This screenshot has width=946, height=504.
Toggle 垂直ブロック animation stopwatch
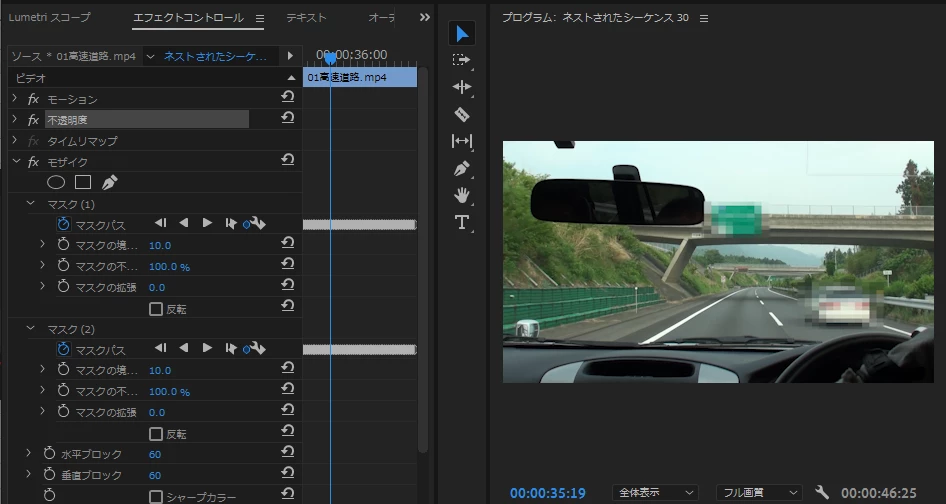(49, 474)
